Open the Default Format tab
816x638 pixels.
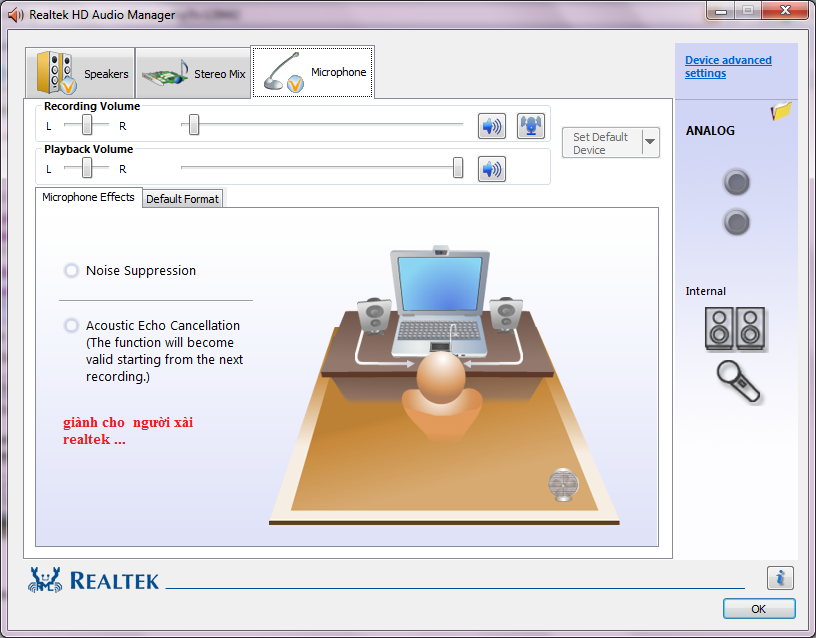pyautogui.click(x=183, y=199)
